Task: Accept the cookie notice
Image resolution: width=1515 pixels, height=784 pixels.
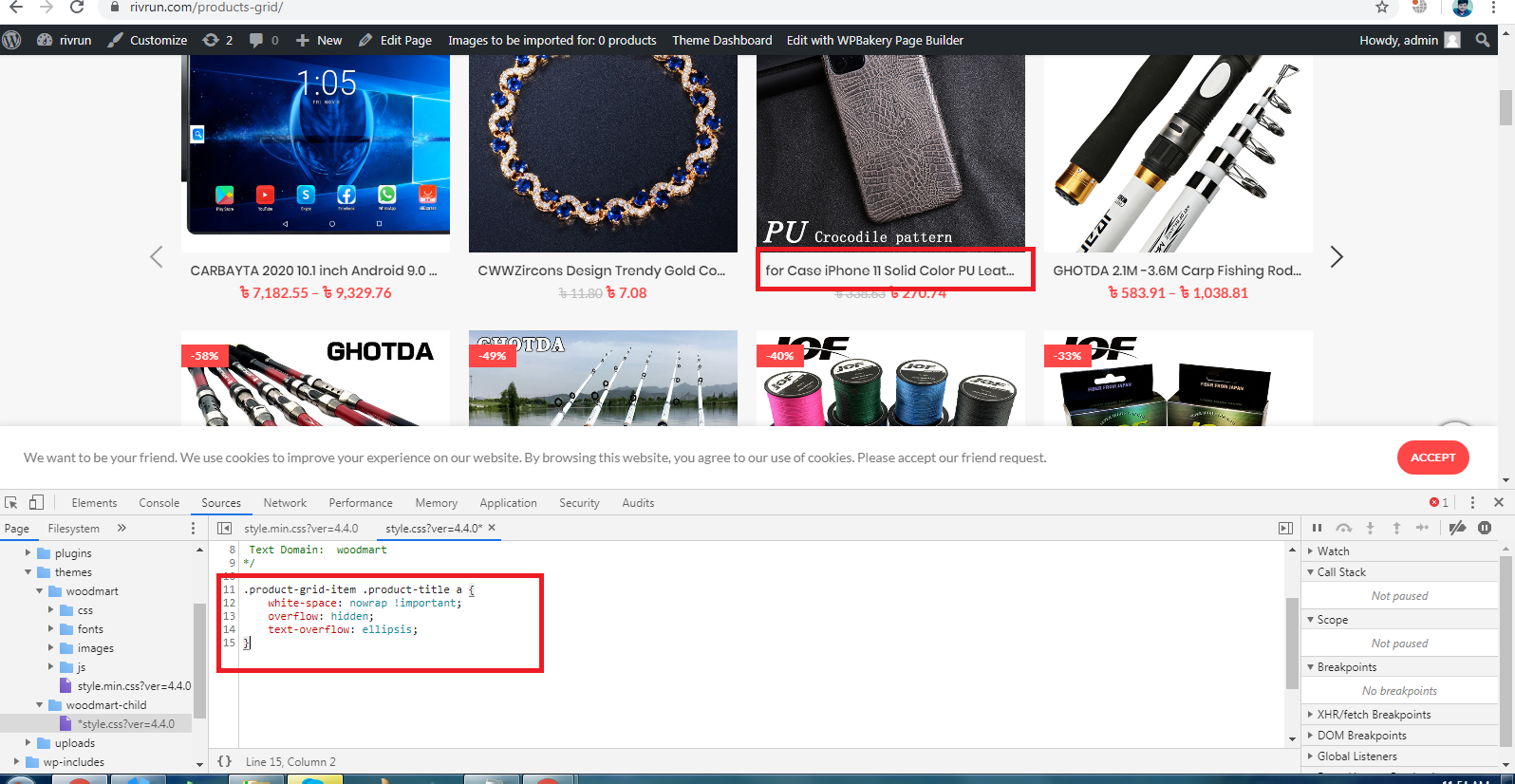Action: [x=1432, y=457]
